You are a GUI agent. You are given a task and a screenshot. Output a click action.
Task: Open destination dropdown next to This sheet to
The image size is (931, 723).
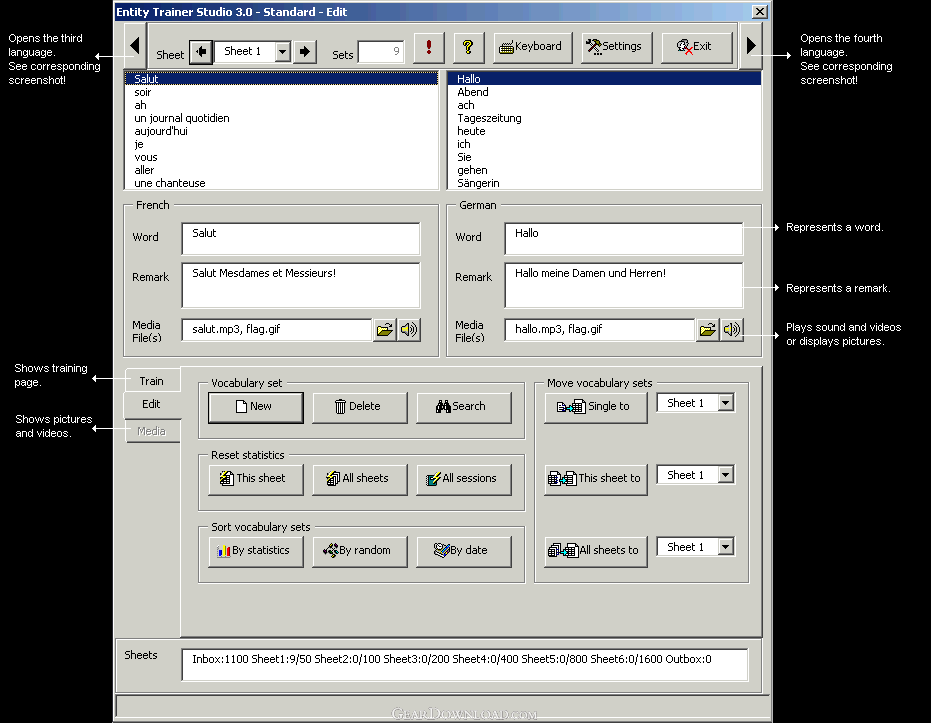(726, 475)
